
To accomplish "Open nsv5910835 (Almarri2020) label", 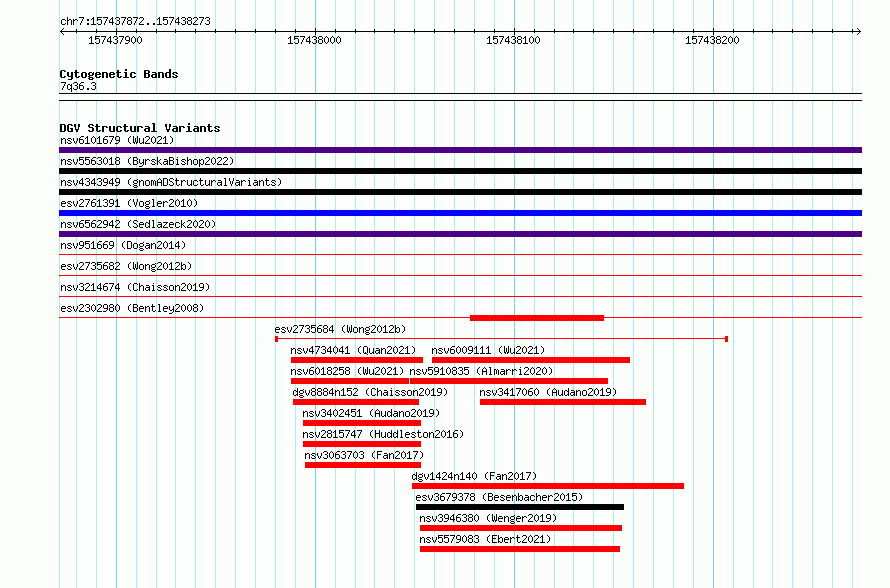I will point(481,371).
